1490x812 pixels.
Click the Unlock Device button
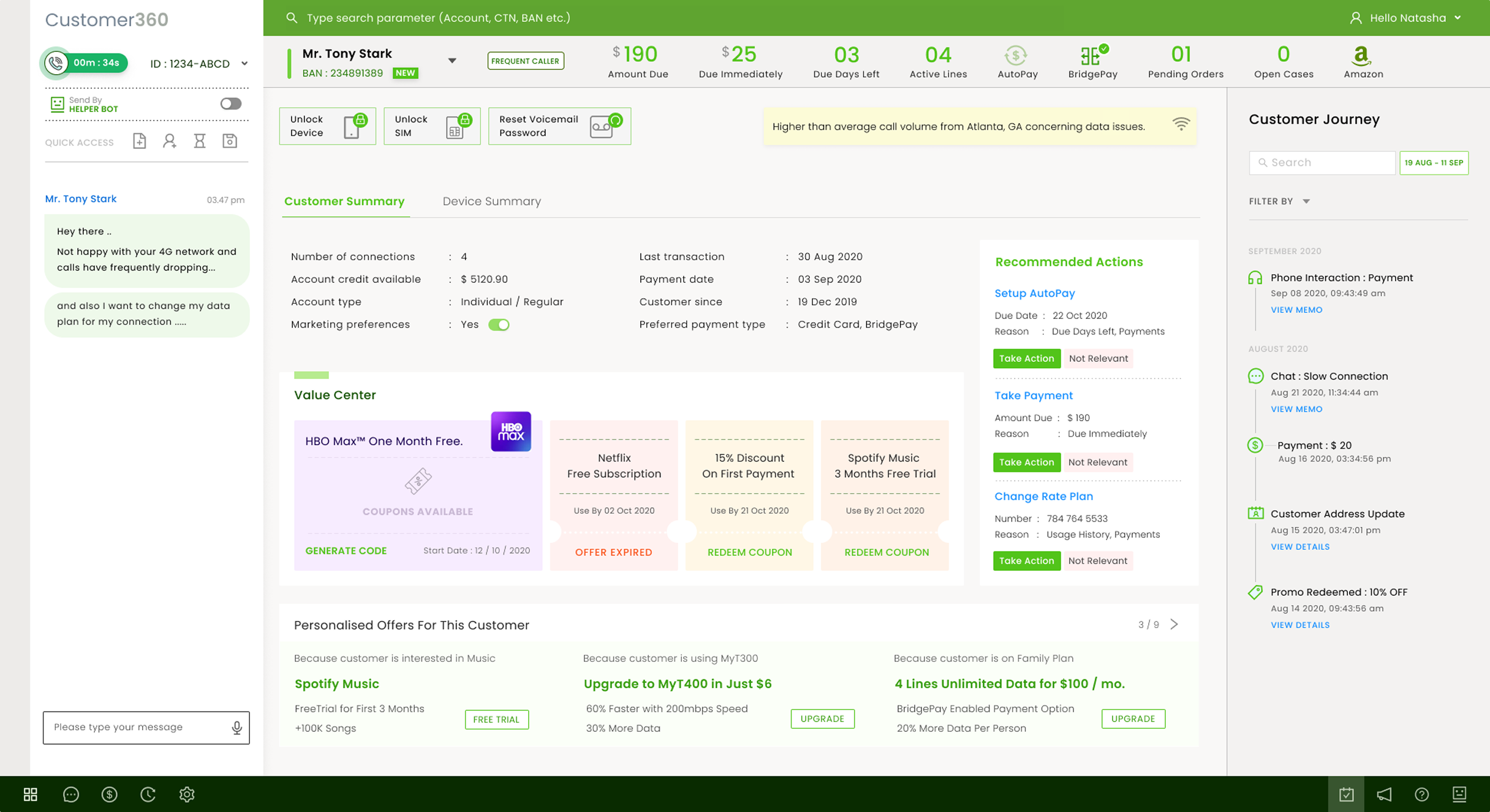click(328, 126)
